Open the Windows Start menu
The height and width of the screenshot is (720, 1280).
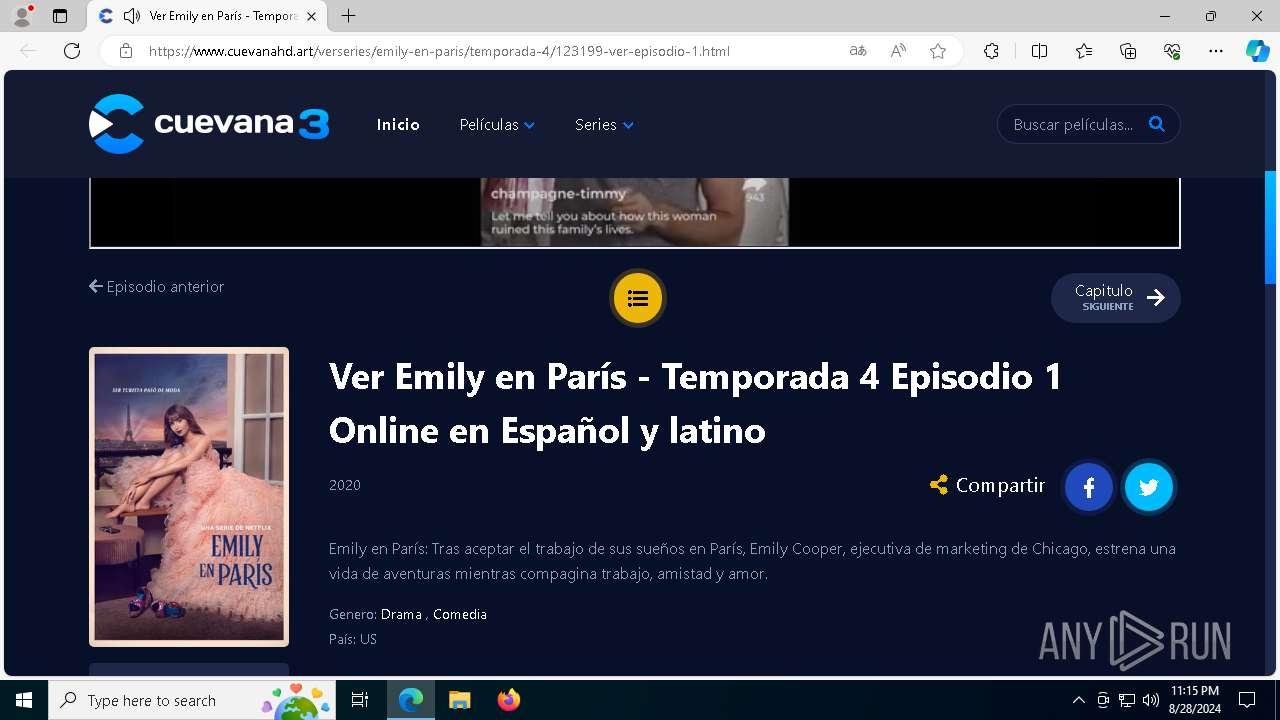pos(24,700)
